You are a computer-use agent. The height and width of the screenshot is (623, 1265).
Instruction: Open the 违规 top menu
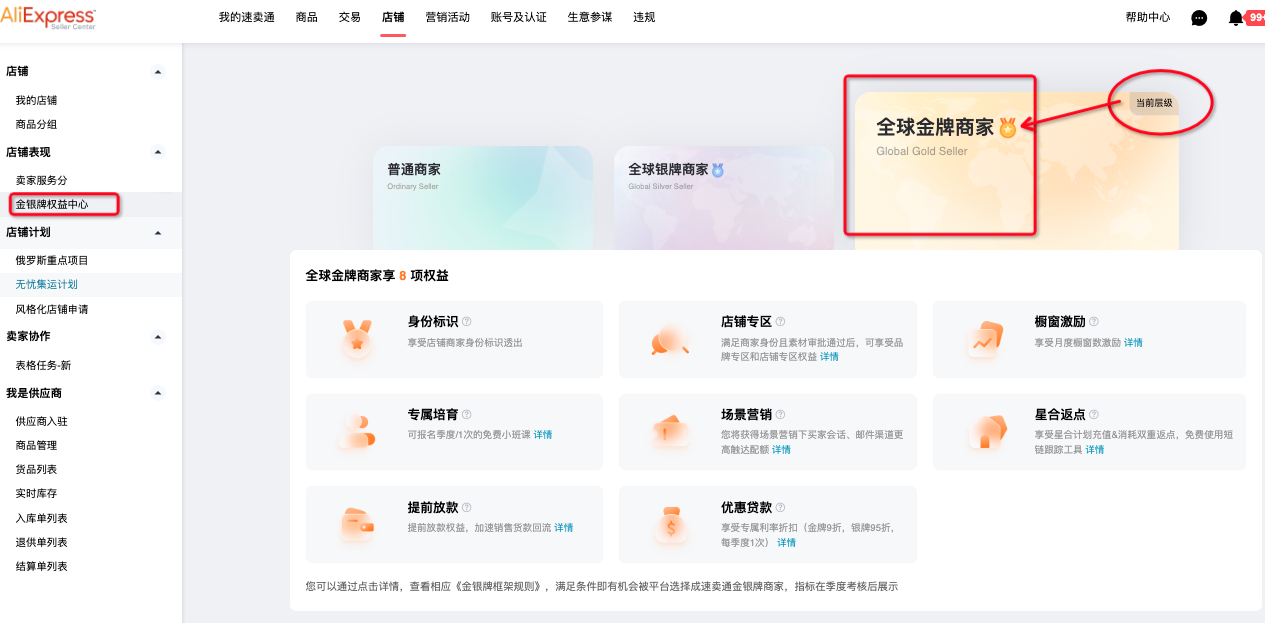tap(645, 17)
